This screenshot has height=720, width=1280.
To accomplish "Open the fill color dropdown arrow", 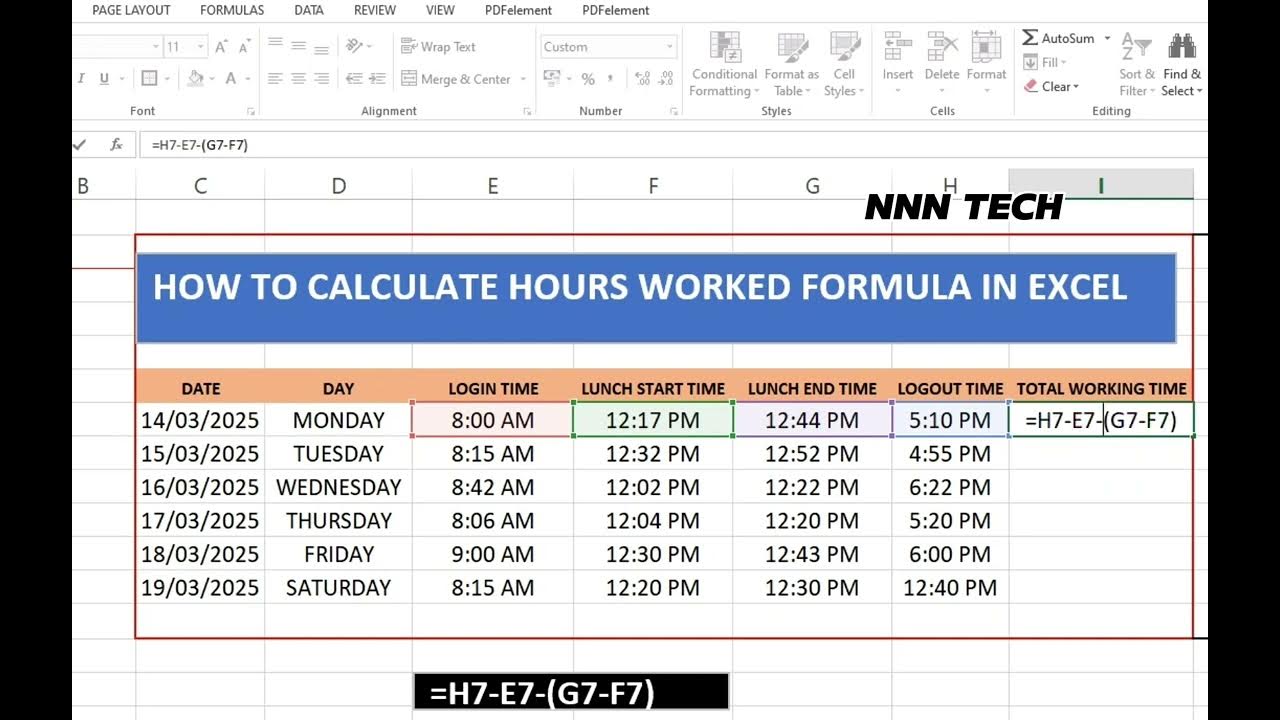I will 212,78.
